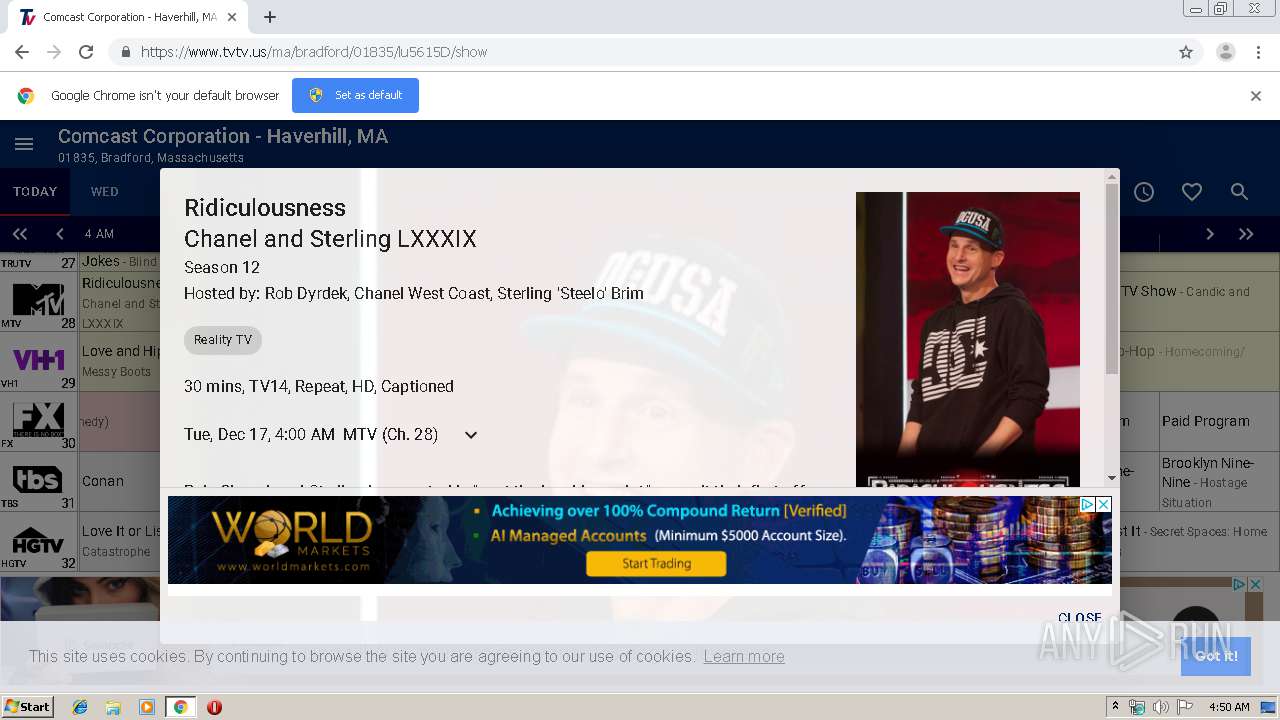
Task: Switch to the TODAY tab
Action: click(35, 192)
